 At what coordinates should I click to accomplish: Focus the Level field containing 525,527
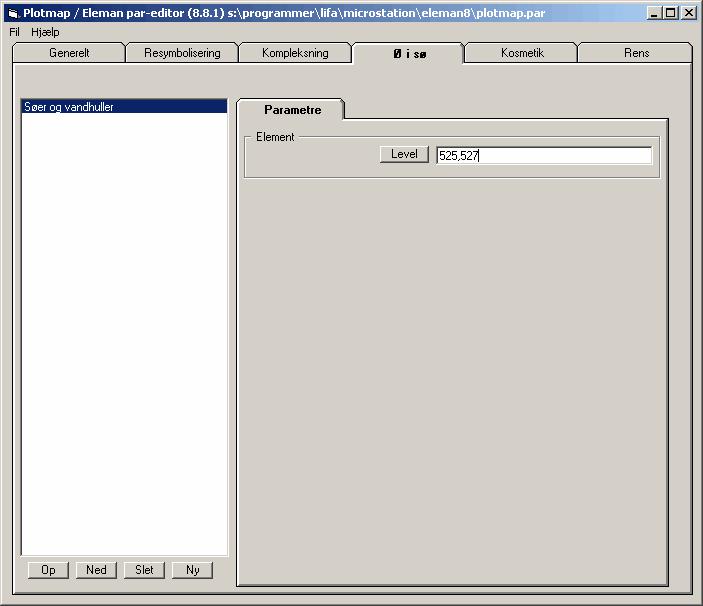(x=544, y=156)
